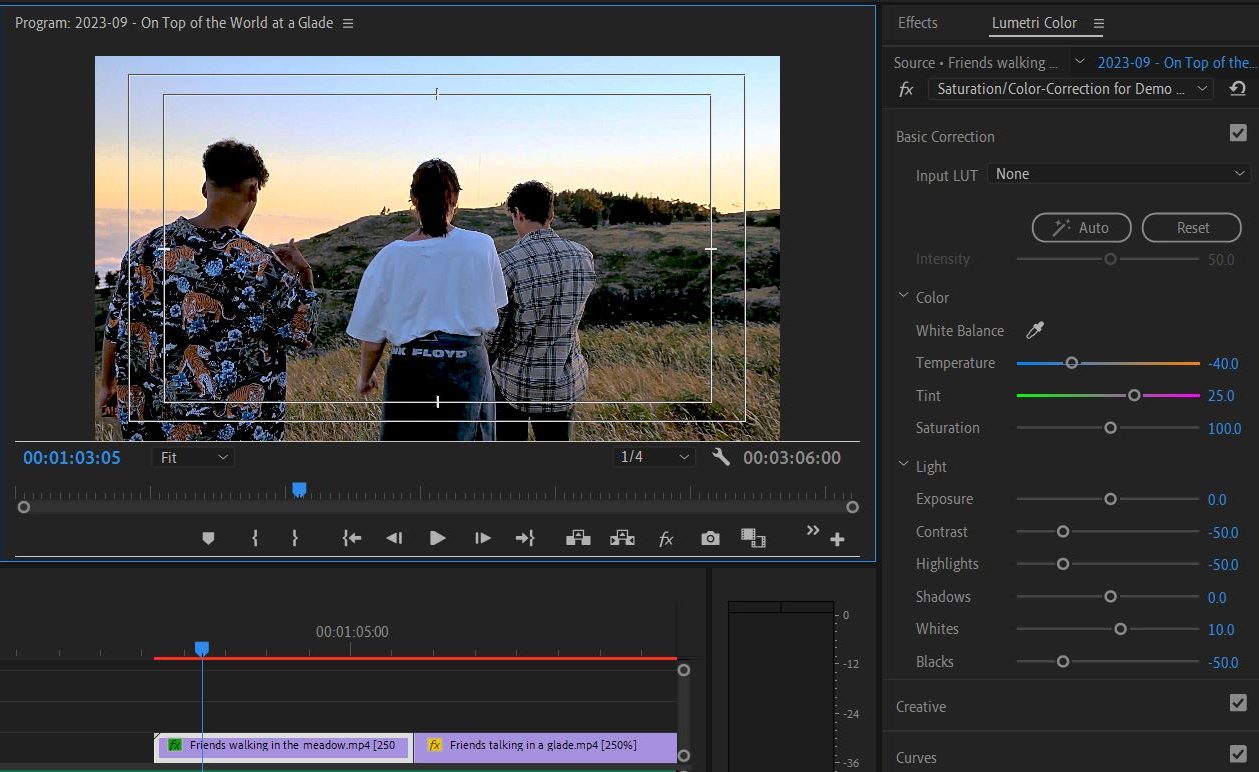Expand the Creative section
Viewport: 1259px width, 772px height.
click(x=921, y=706)
